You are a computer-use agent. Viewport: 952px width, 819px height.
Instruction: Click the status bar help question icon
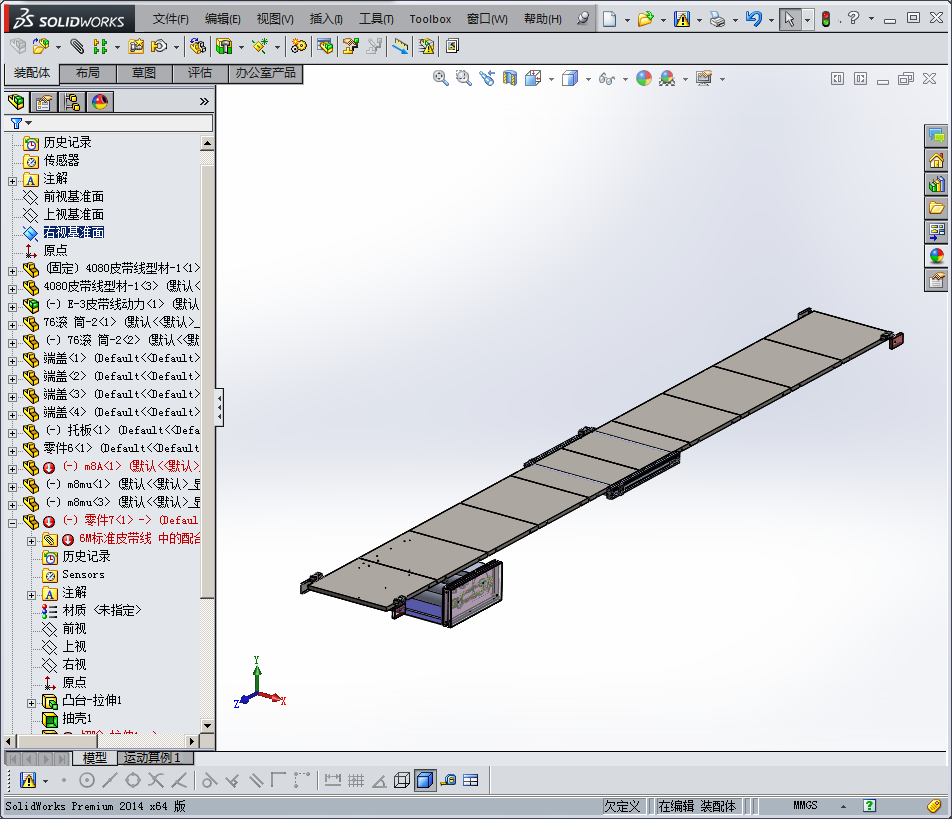pos(869,806)
